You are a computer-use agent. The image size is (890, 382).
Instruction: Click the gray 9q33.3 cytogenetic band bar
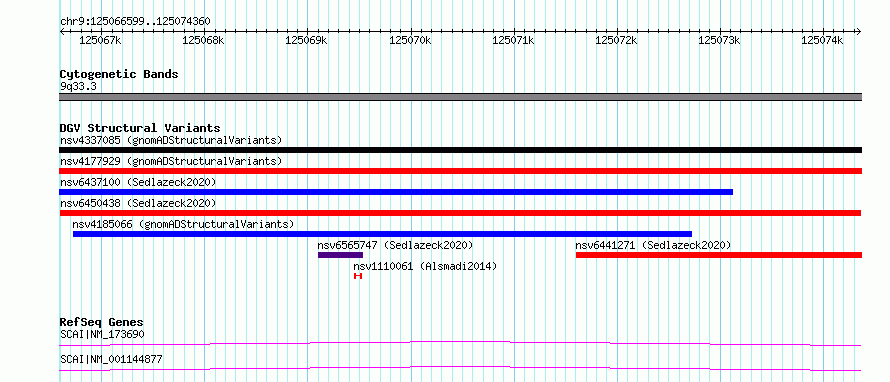pyautogui.click(x=460, y=97)
